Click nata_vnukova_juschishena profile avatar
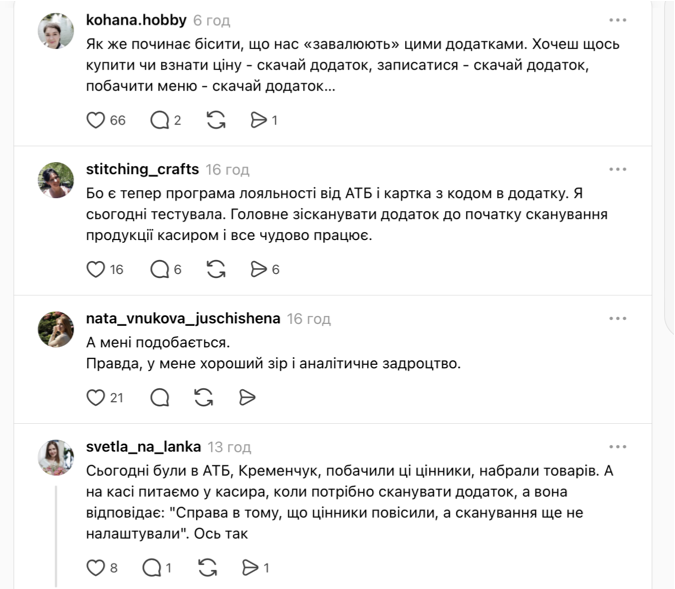The image size is (675, 589). click(55, 329)
